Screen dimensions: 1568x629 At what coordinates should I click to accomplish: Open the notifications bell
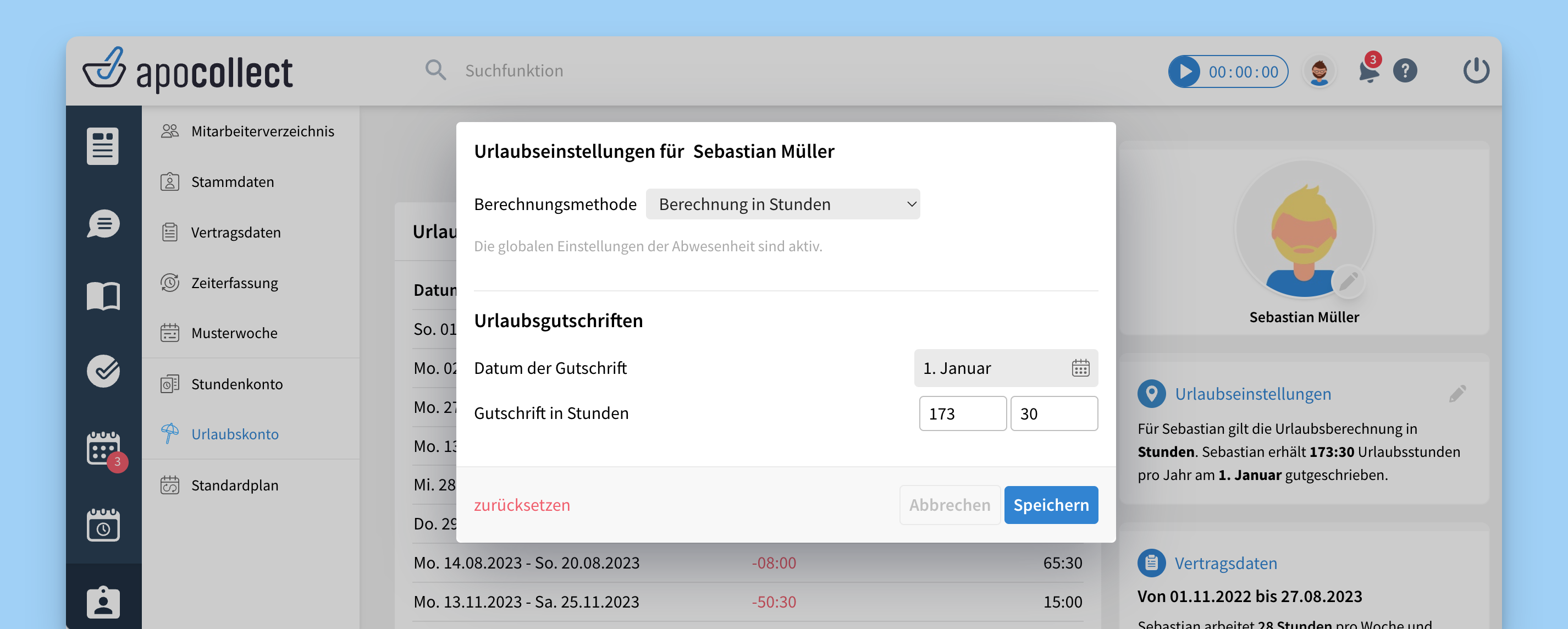point(1368,72)
